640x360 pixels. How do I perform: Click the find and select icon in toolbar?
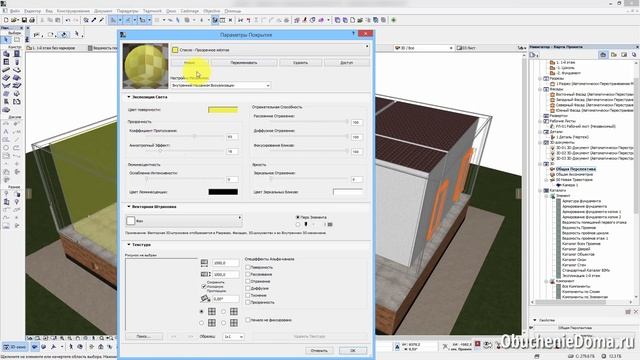(86, 20)
